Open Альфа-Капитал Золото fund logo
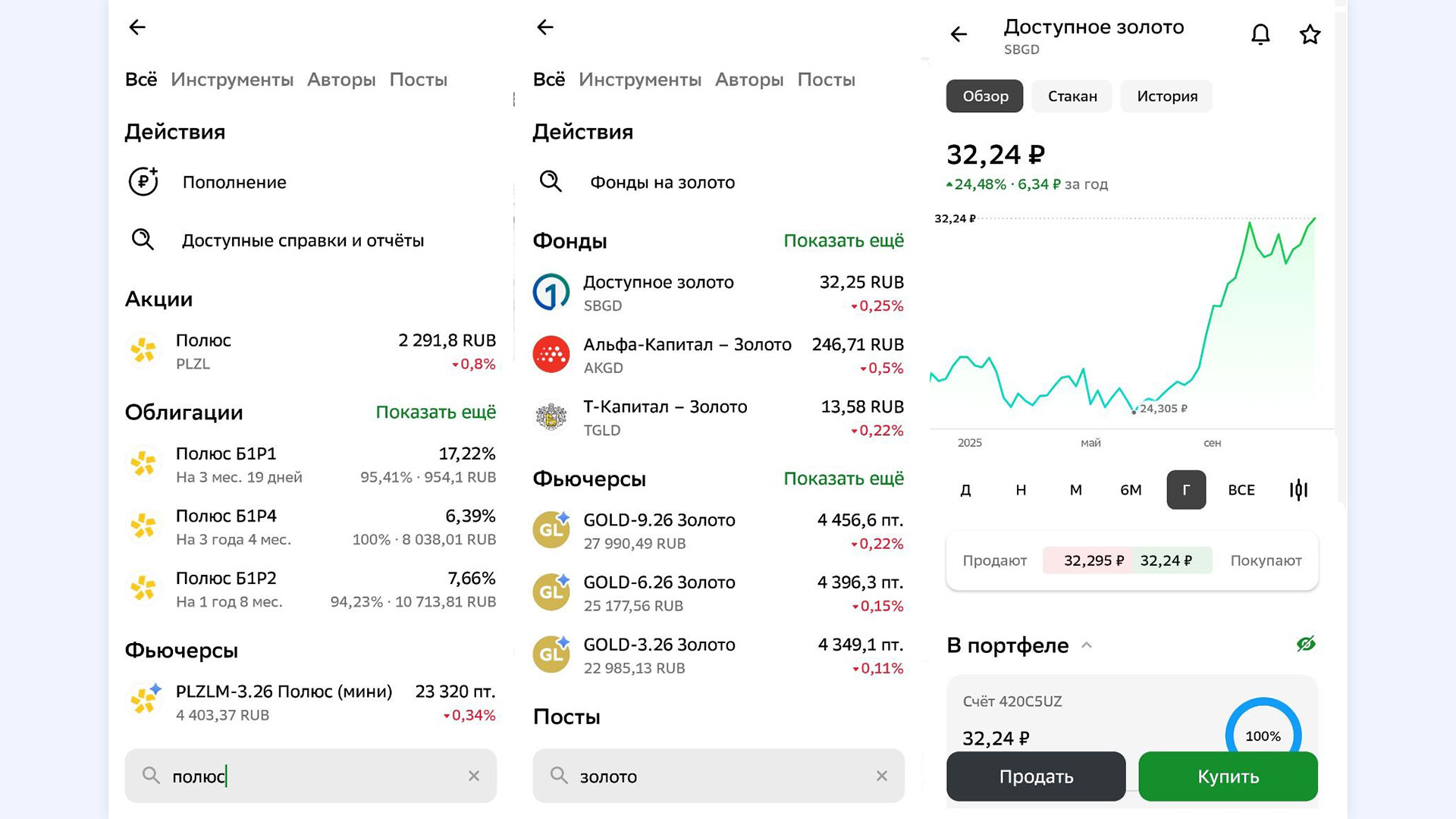Image resolution: width=1456 pixels, height=819 pixels. tap(551, 355)
